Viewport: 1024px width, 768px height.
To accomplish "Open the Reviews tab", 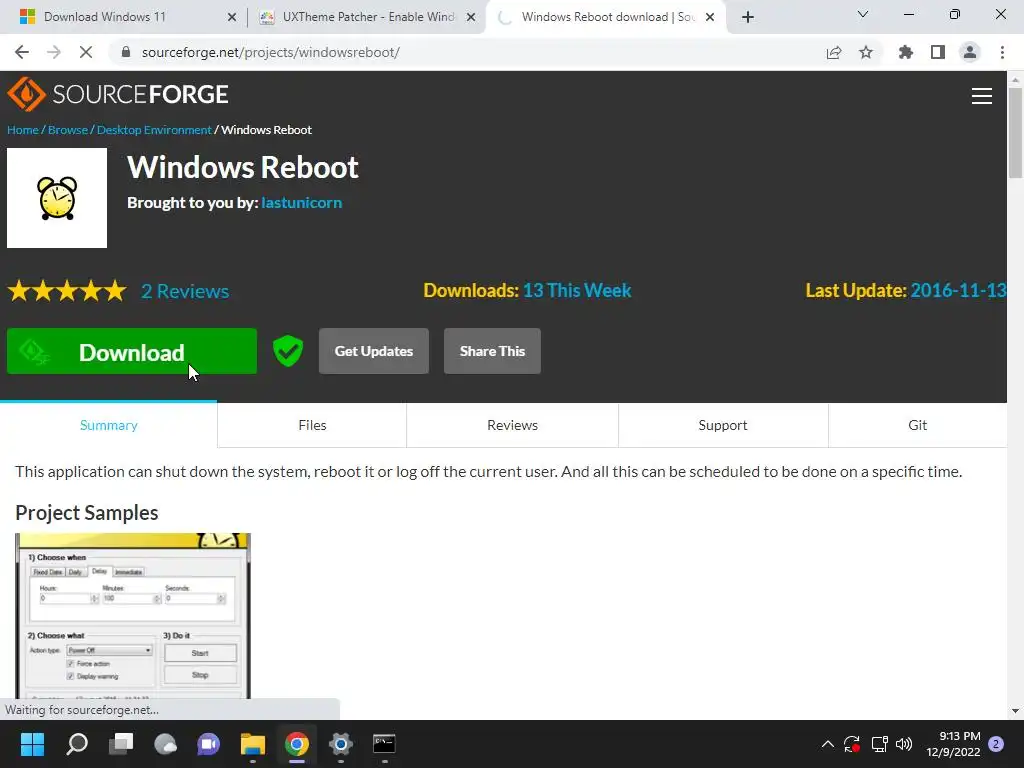I will coord(513,425).
